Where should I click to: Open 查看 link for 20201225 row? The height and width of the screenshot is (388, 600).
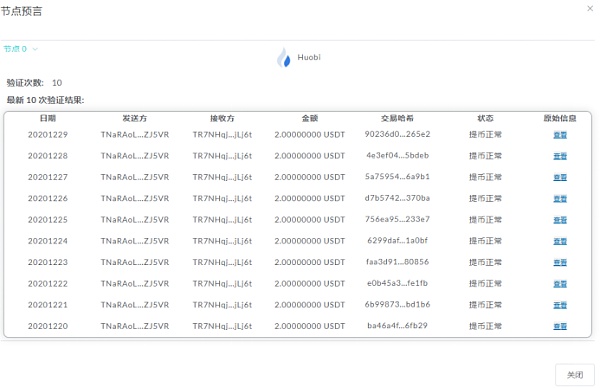[560, 220]
